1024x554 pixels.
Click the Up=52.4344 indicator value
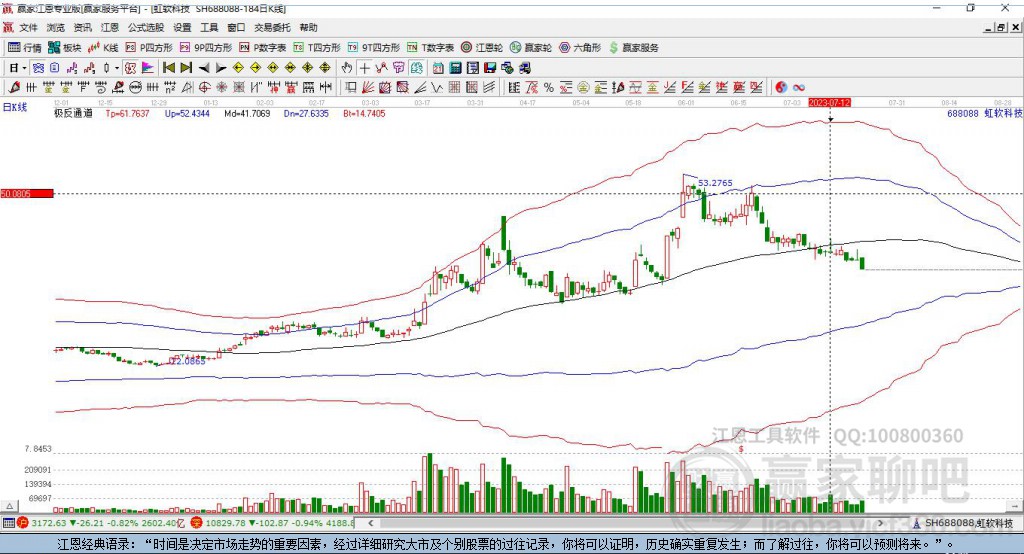pyautogui.click(x=187, y=113)
